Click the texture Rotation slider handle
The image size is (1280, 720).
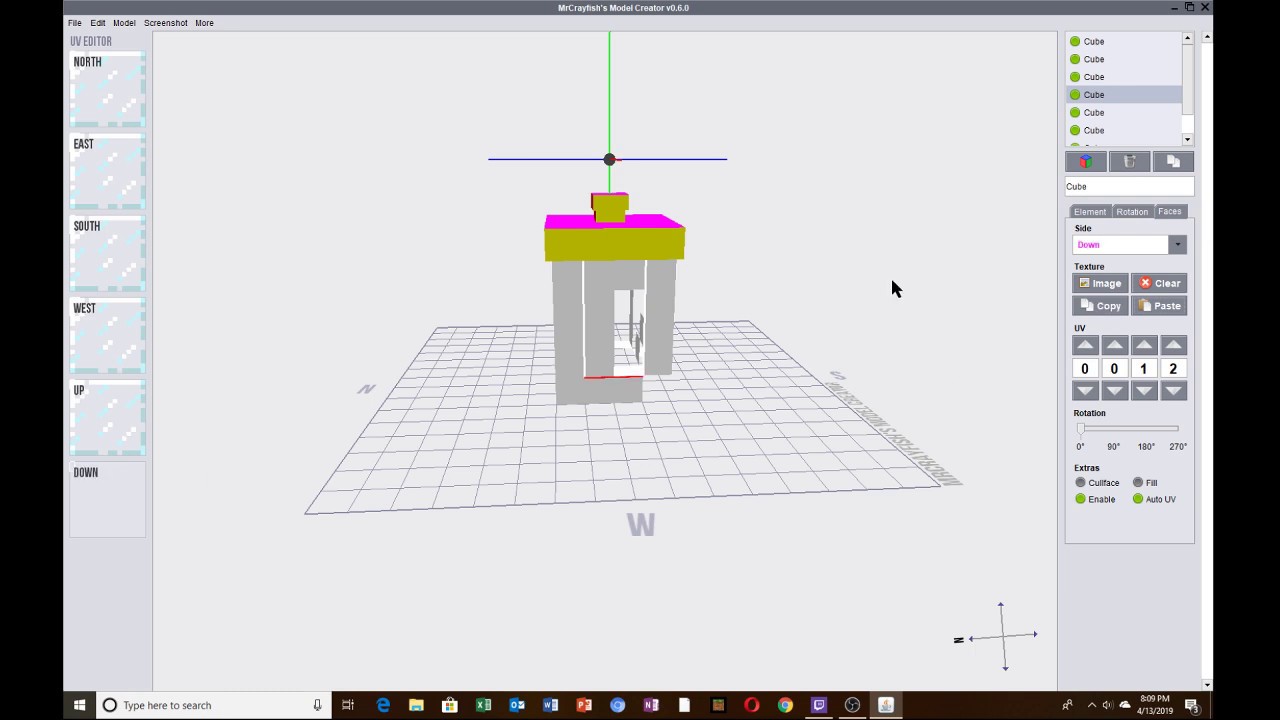(1081, 429)
